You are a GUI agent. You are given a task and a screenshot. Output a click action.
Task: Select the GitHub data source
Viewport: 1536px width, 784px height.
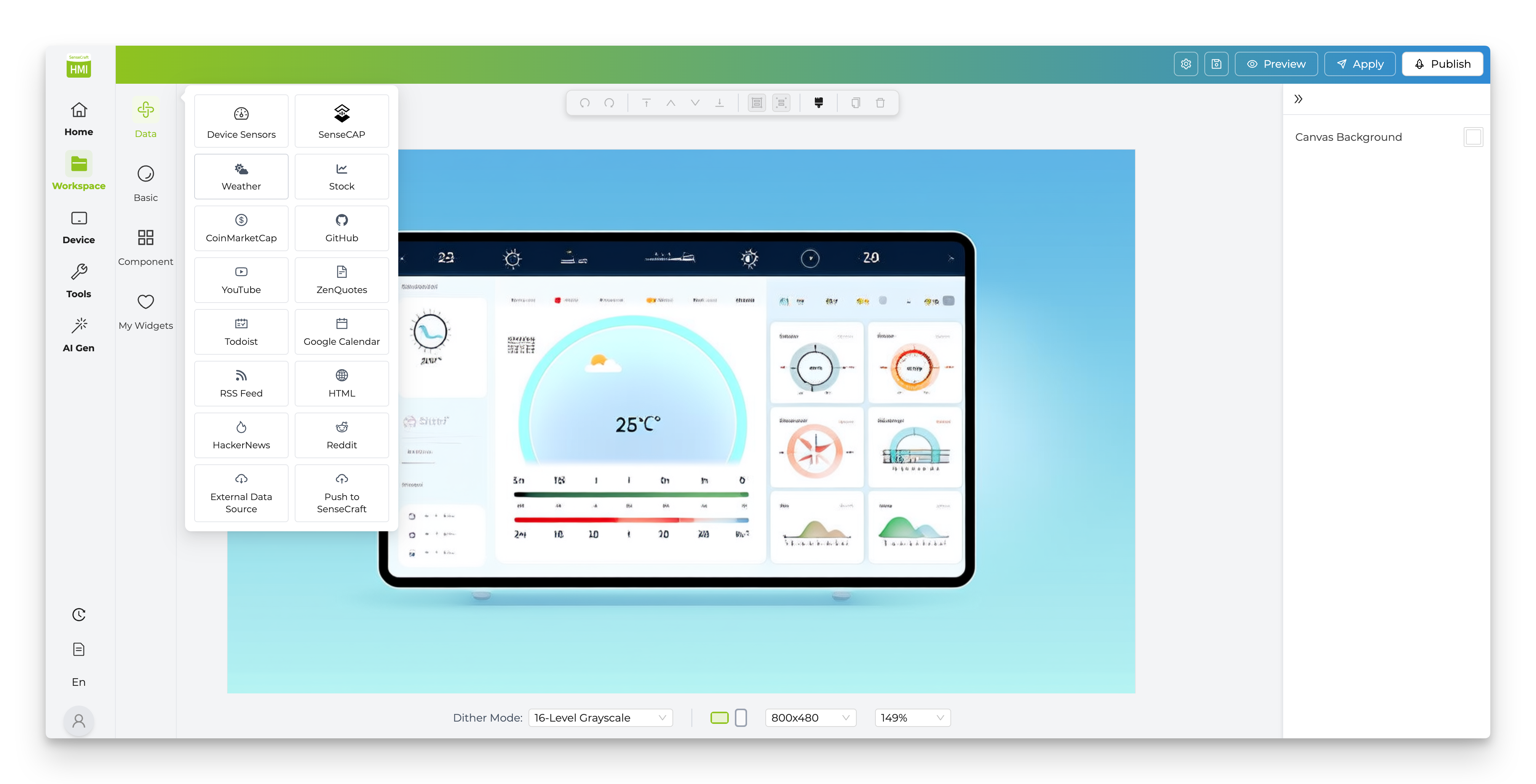341,228
